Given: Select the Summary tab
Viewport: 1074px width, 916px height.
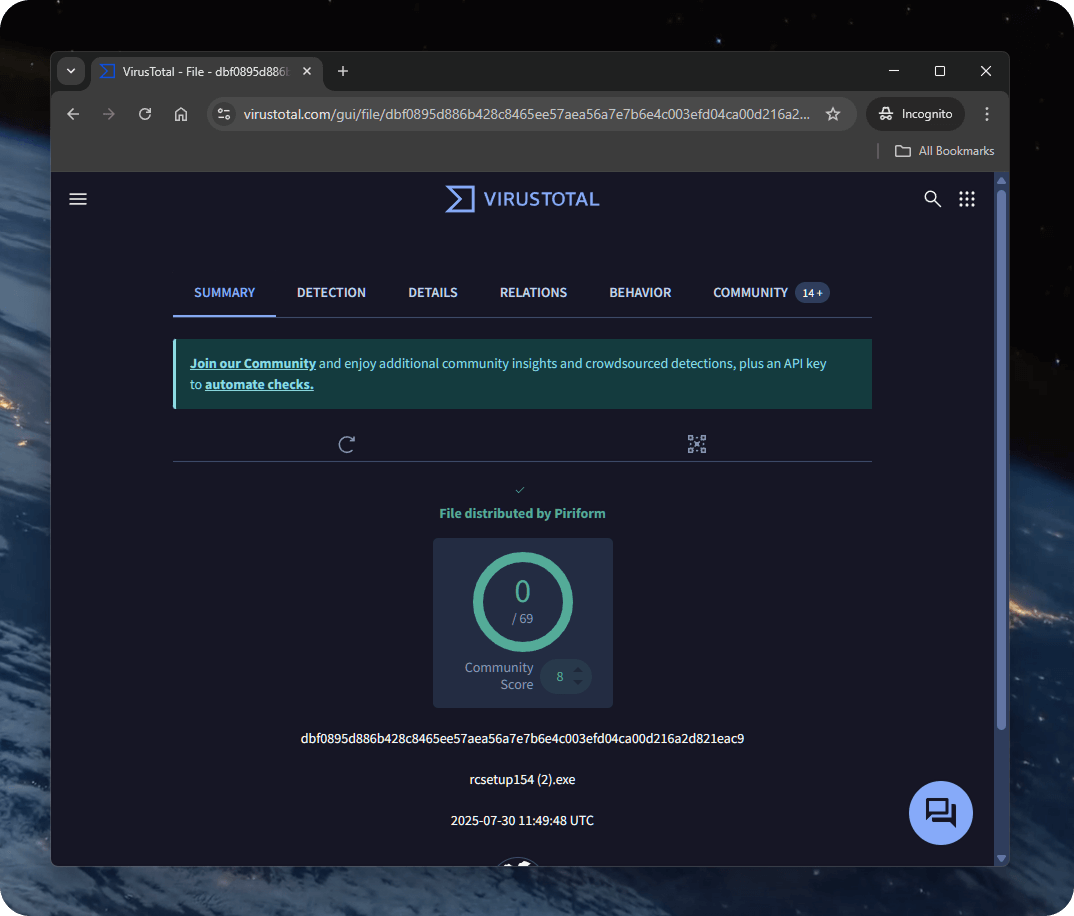Looking at the screenshot, I should [224, 293].
